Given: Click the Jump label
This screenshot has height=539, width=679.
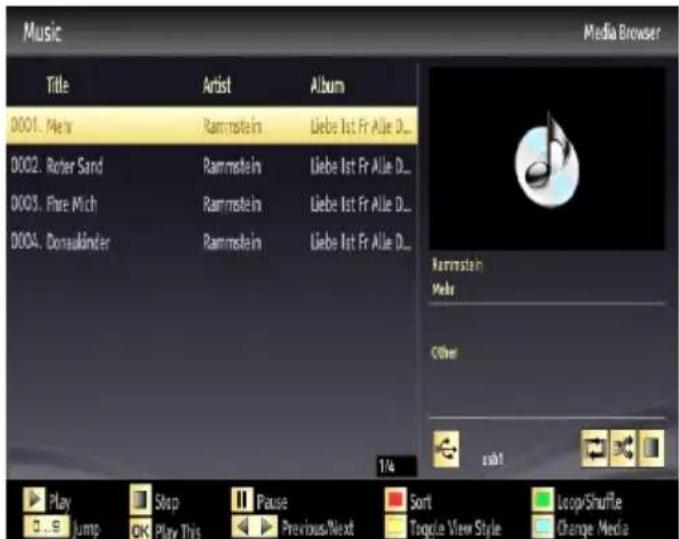Looking at the screenshot, I should (86, 529).
